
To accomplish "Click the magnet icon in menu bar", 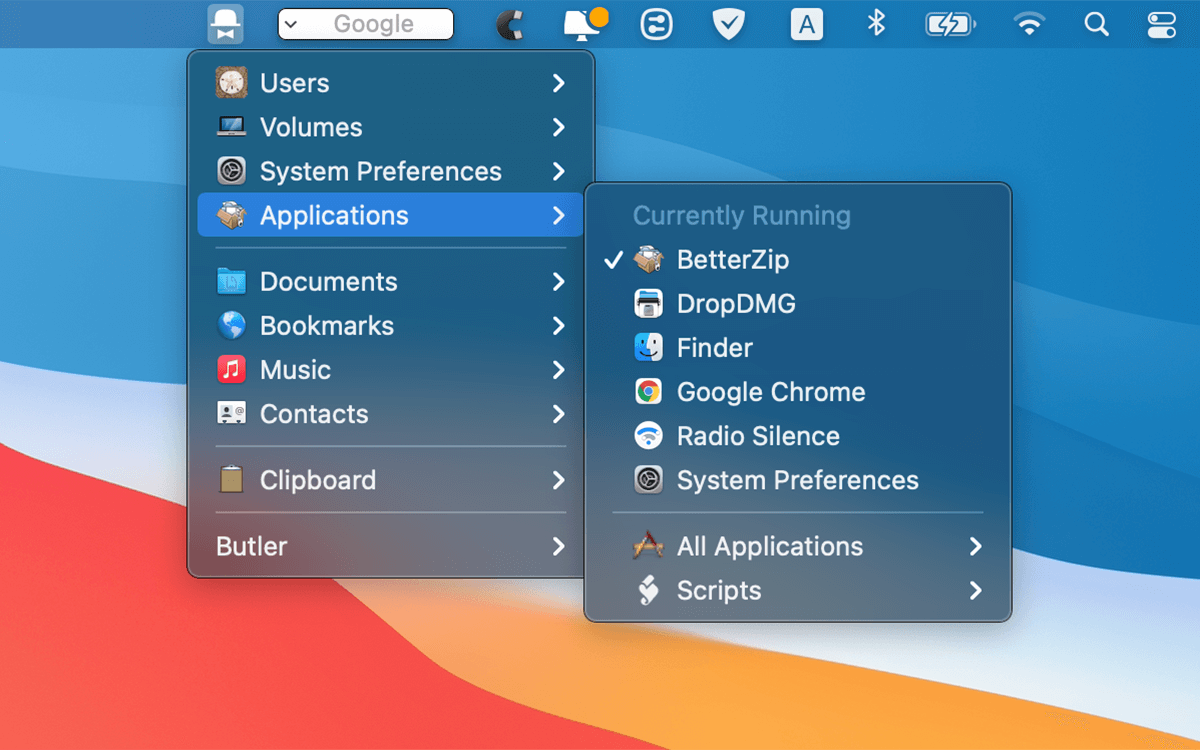I will pyautogui.click(x=510, y=24).
